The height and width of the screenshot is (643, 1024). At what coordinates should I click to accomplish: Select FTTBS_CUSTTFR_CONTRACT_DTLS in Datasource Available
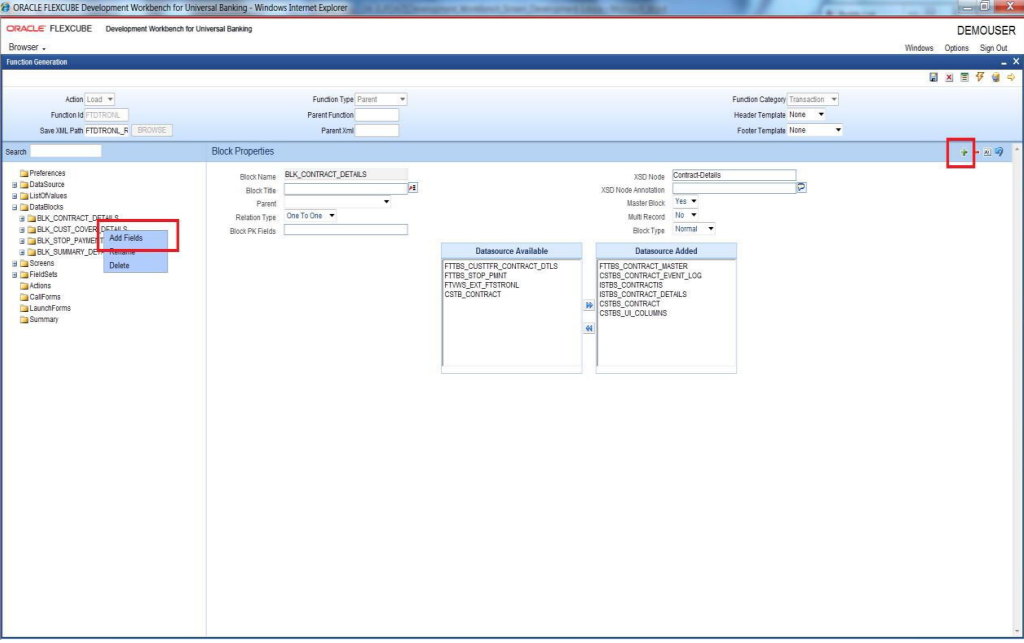501,266
